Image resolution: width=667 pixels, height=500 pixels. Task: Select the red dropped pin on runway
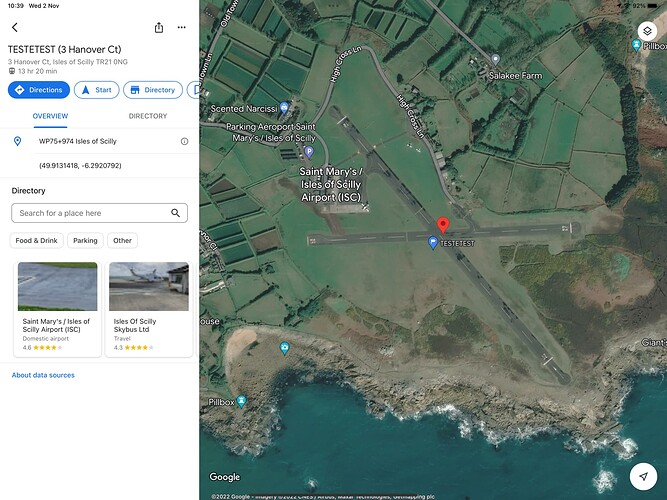tap(444, 225)
